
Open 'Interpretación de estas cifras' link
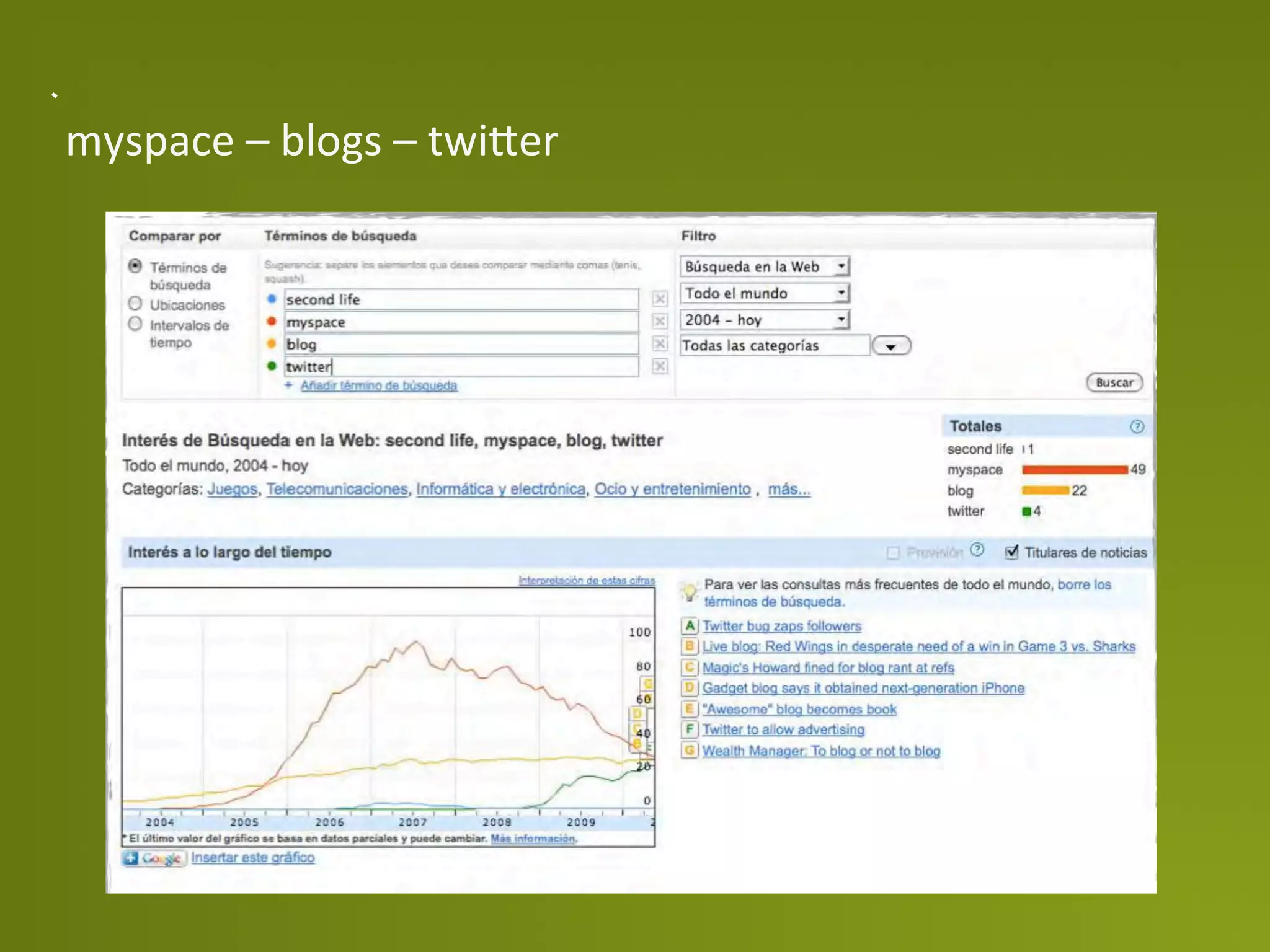pyautogui.click(x=587, y=580)
